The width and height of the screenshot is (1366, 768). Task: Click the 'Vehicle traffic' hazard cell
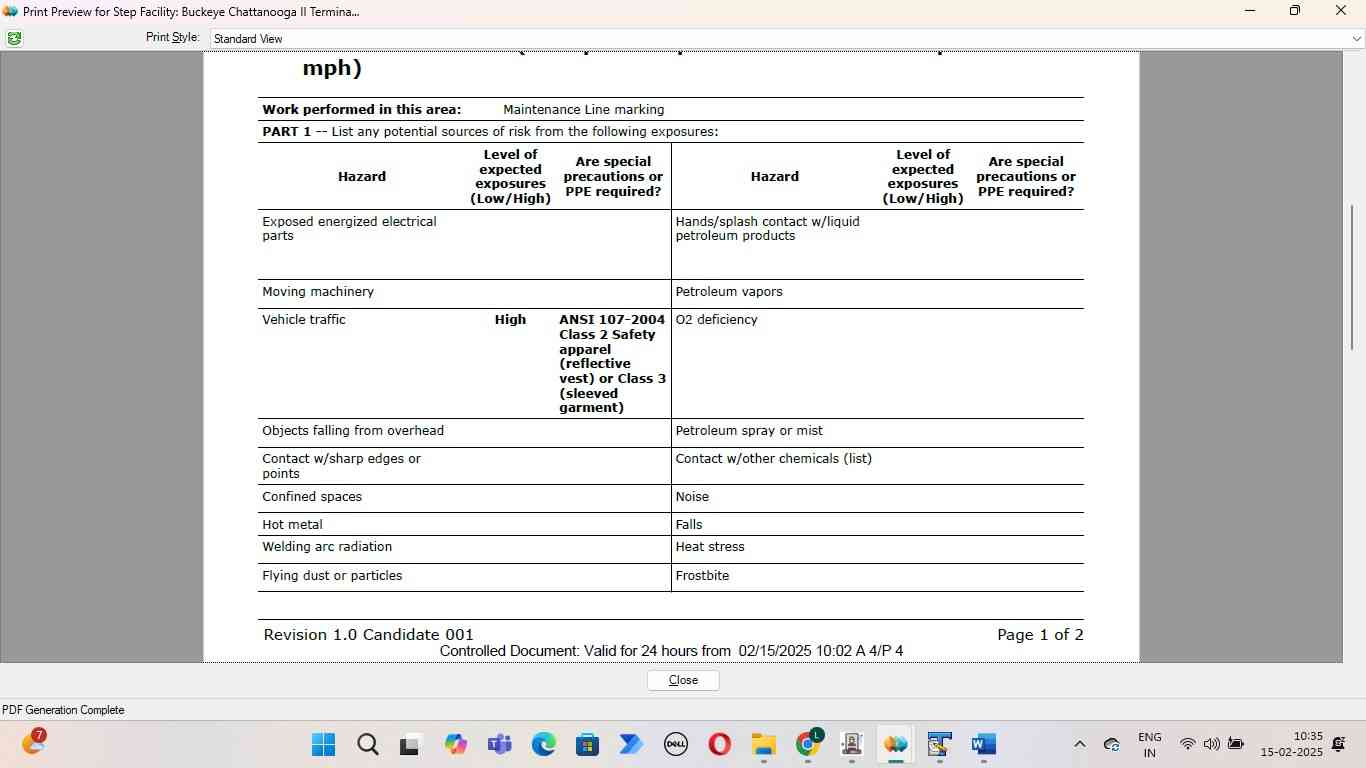tap(304, 320)
